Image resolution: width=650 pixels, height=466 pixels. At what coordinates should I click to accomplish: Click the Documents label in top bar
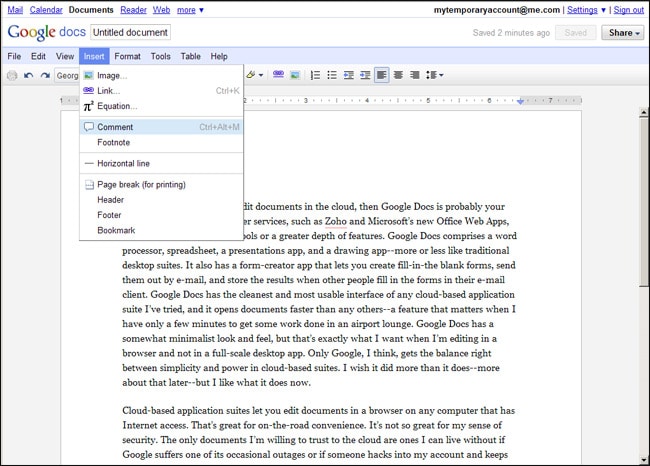pos(91,10)
